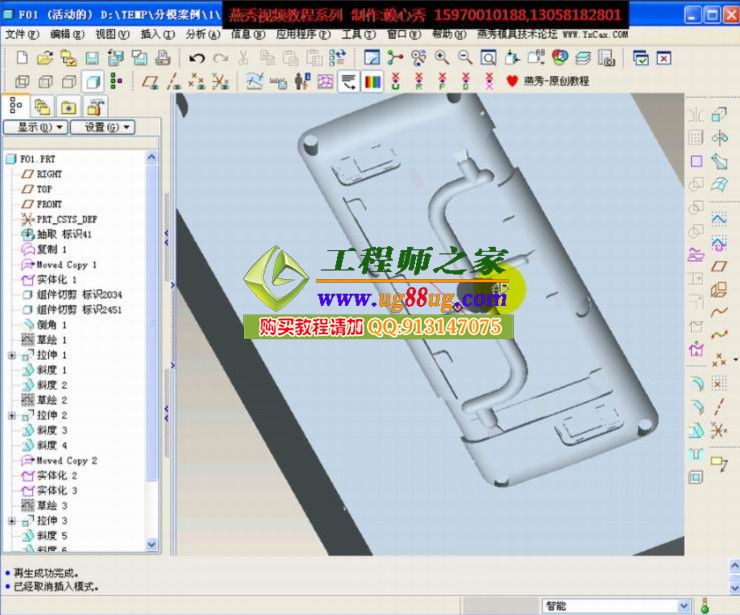This screenshot has width=740, height=615.
Task: Toggle the wireframe display mode icon
Action: point(22,82)
